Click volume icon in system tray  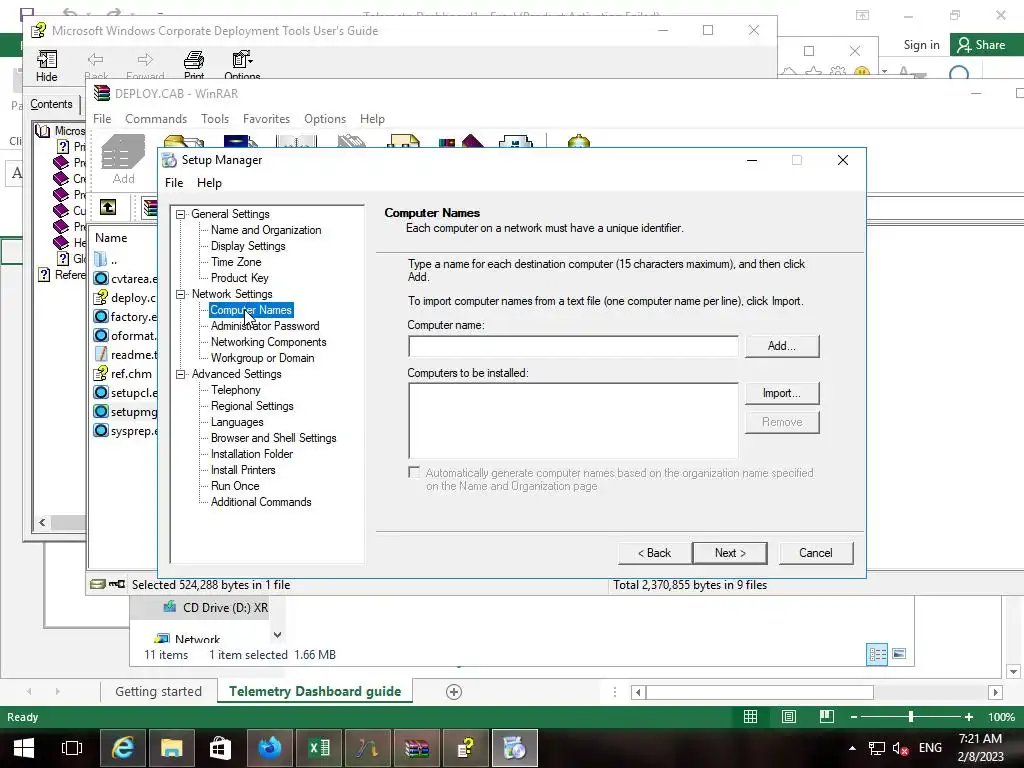901,749
